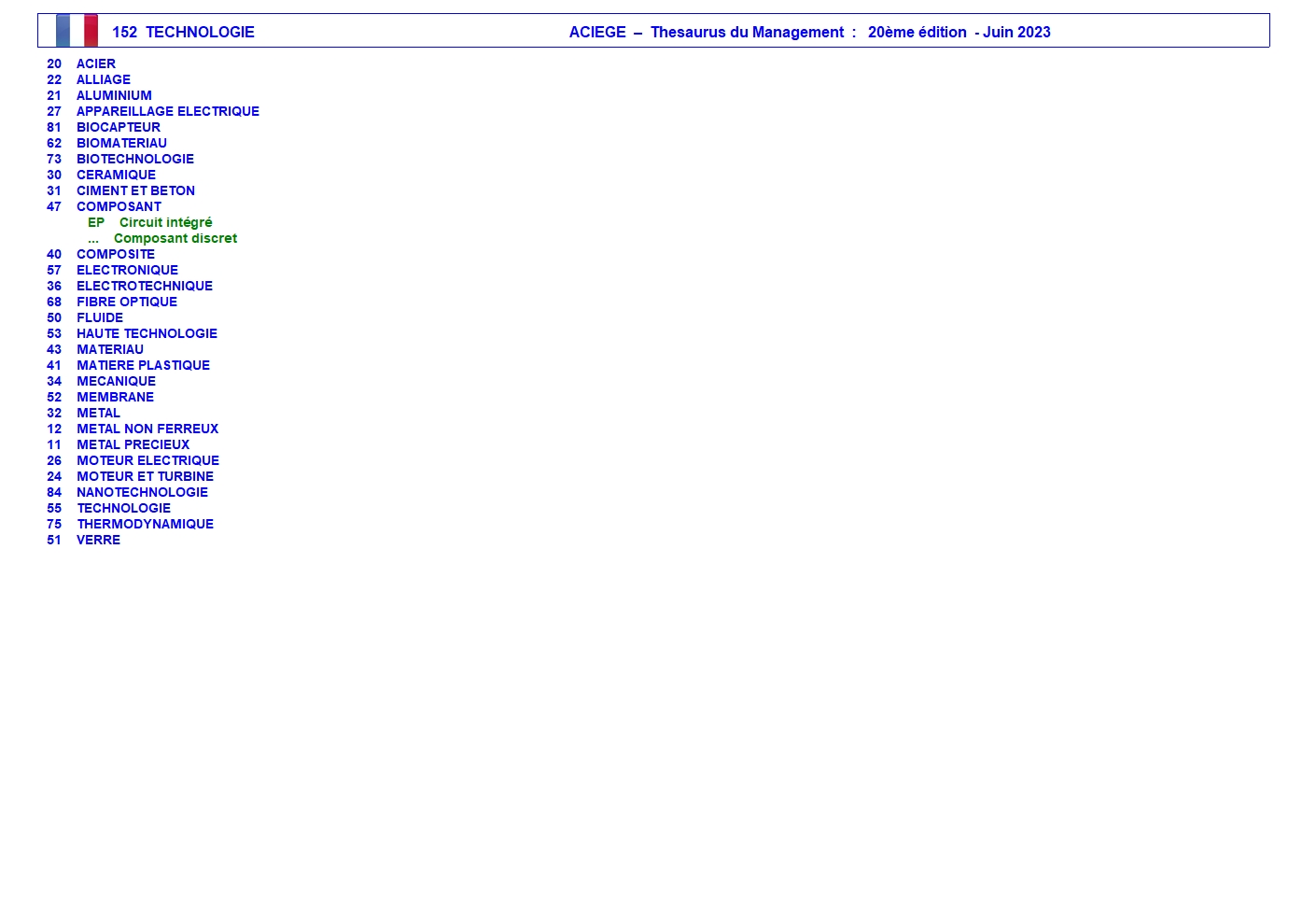
Task: Click the 152 TECHNOLOGIE header title
Action: tap(183, 32)
